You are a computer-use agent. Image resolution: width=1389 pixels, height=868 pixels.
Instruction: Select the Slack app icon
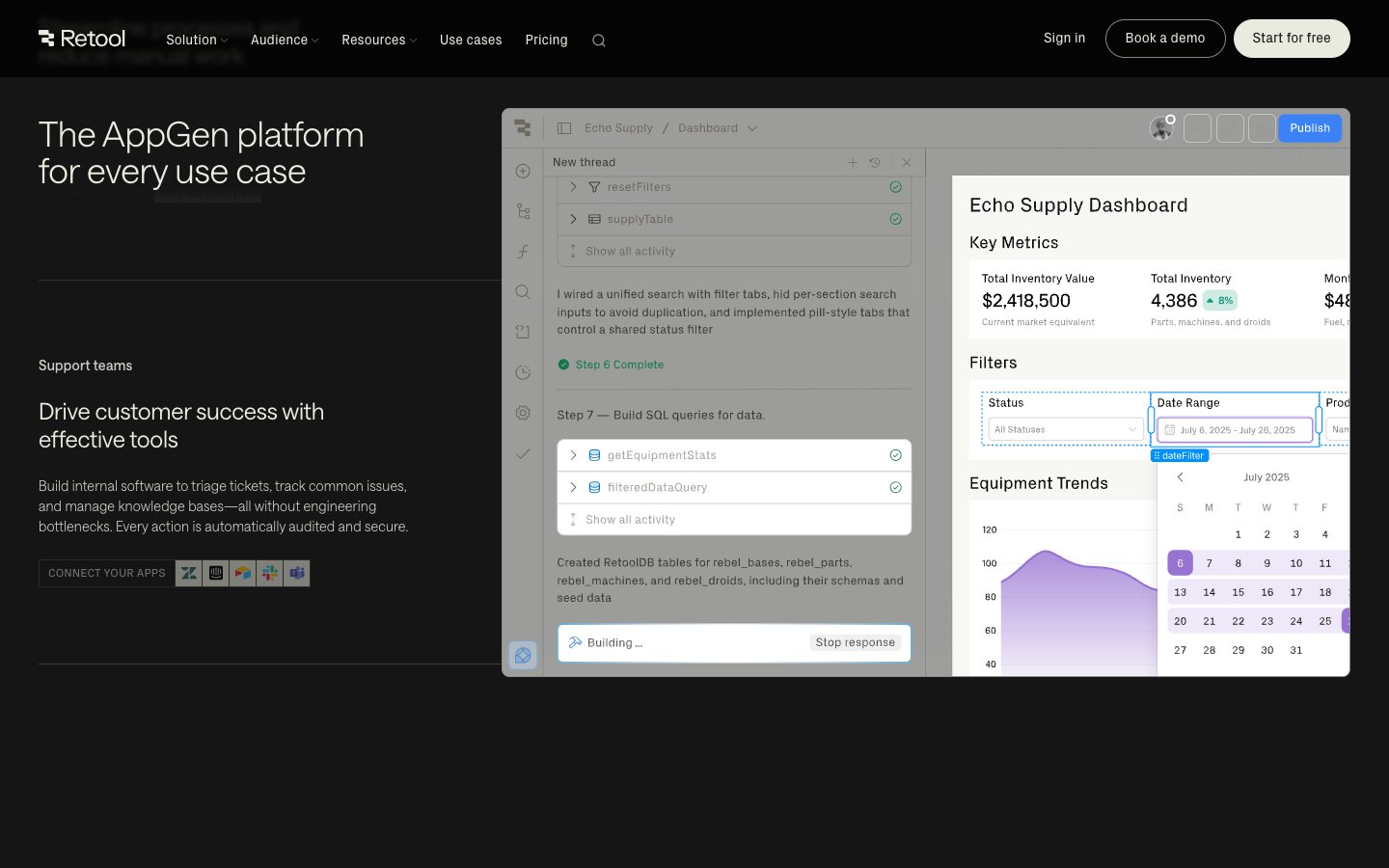270,573
